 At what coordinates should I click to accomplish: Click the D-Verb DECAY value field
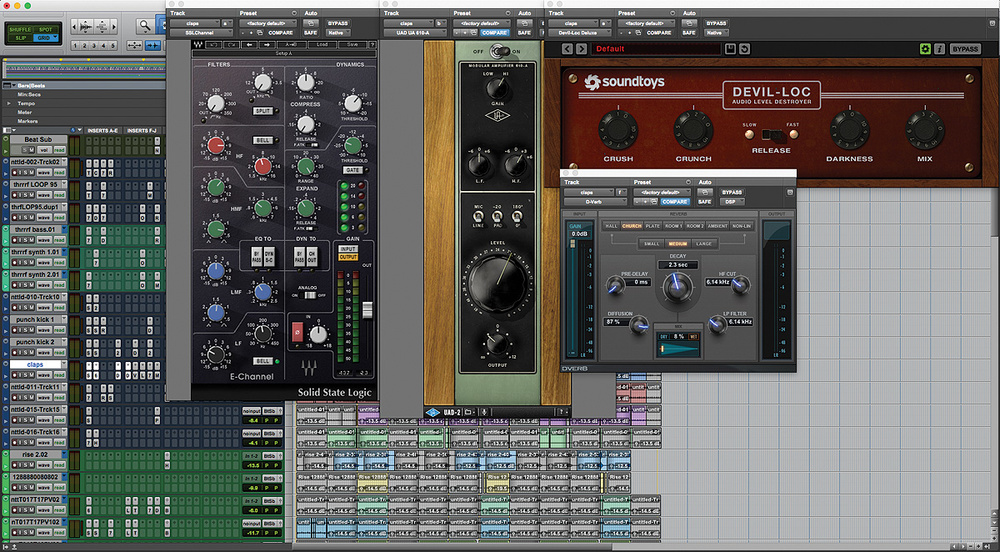[x=677, y=265]
